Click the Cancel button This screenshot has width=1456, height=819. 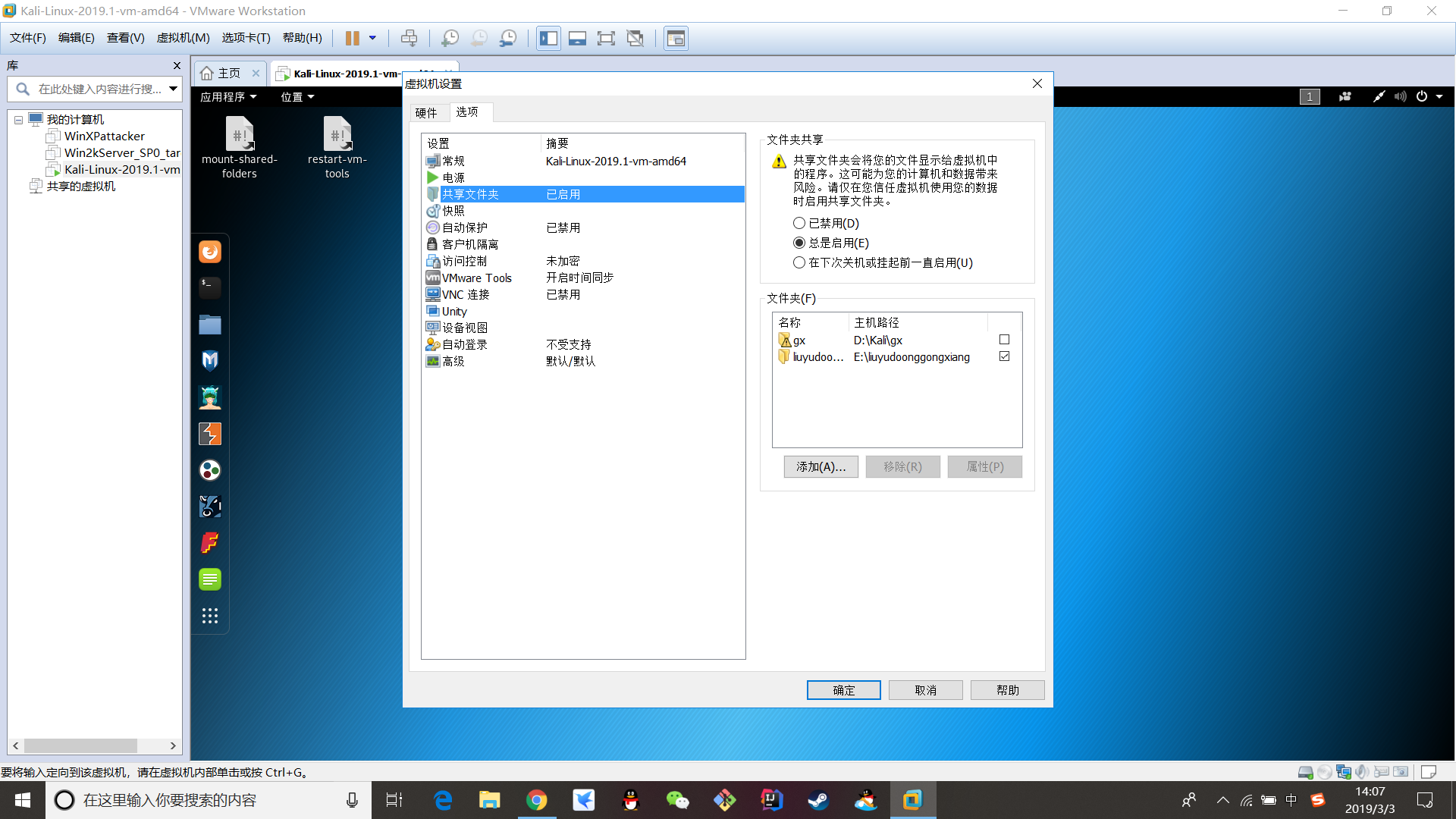click(925, 690)
